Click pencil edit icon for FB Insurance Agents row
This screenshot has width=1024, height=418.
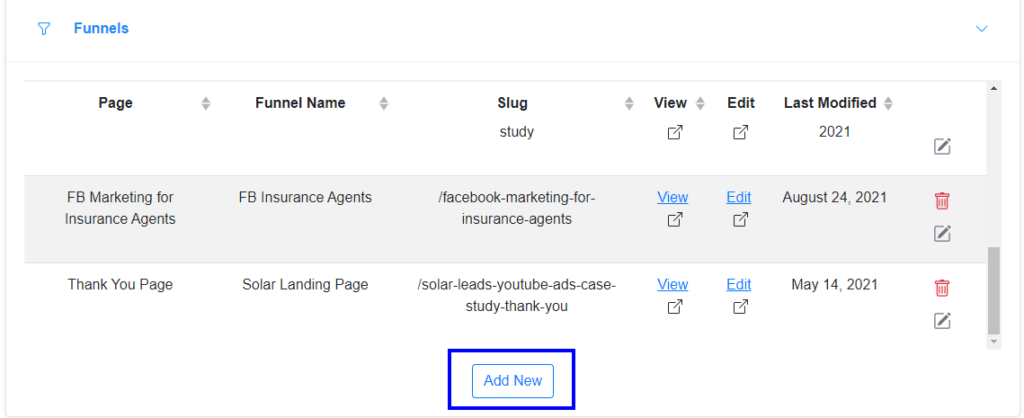point(942,233)
